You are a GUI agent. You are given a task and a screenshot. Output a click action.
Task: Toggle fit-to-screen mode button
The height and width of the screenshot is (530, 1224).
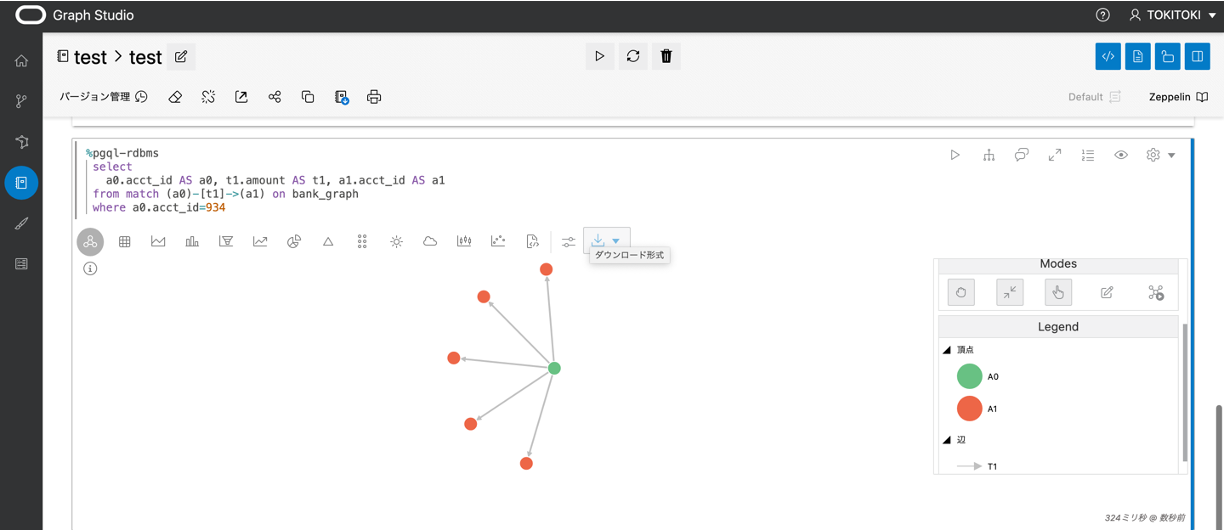click(x=1010, y=292)
